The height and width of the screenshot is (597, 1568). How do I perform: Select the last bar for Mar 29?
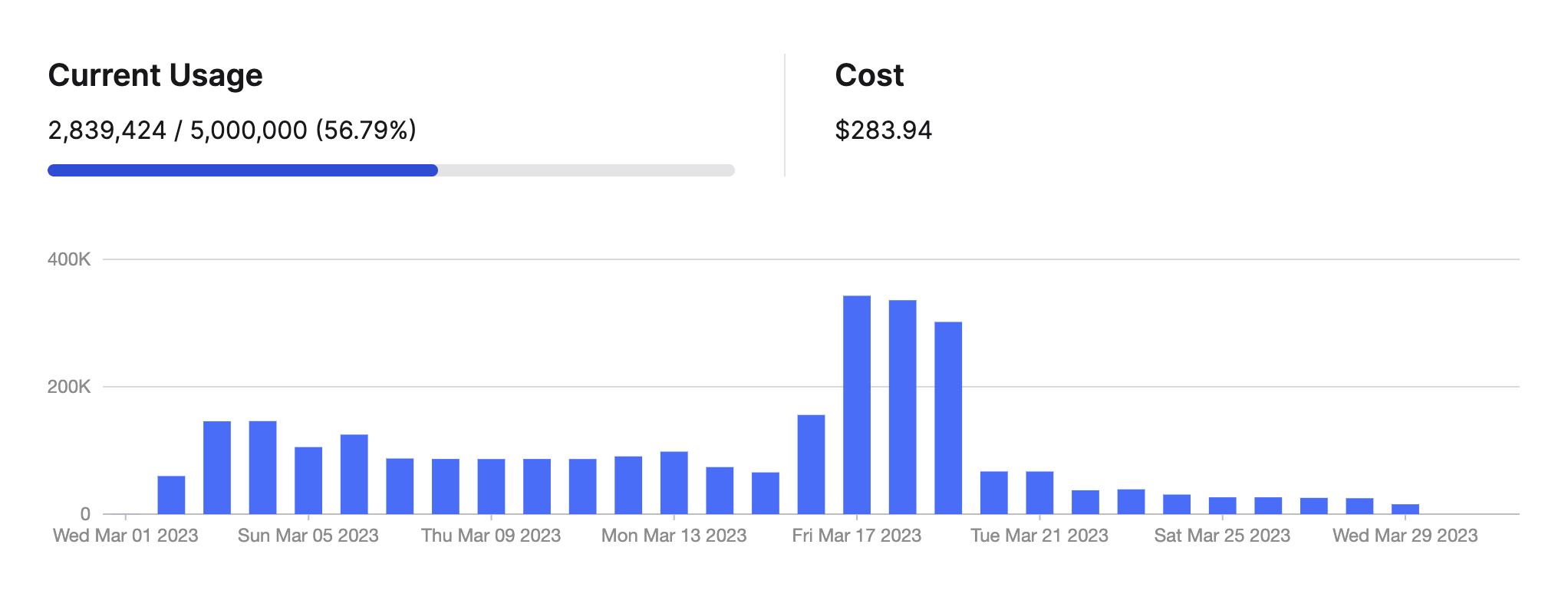1405,509
